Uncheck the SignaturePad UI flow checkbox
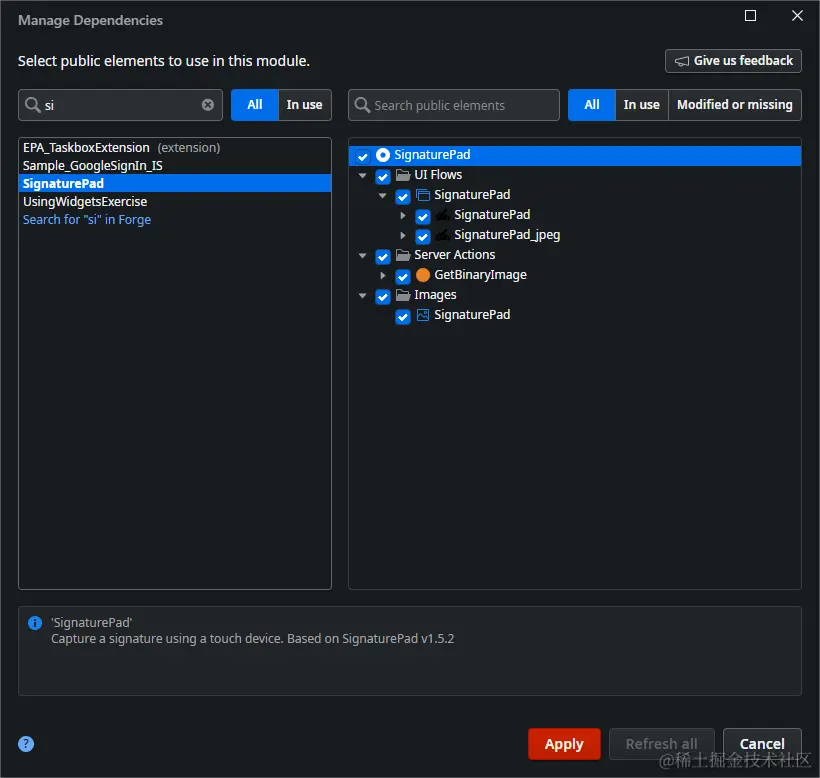The height and width of the screenshot is (778, 820). [x=403, y=196]
